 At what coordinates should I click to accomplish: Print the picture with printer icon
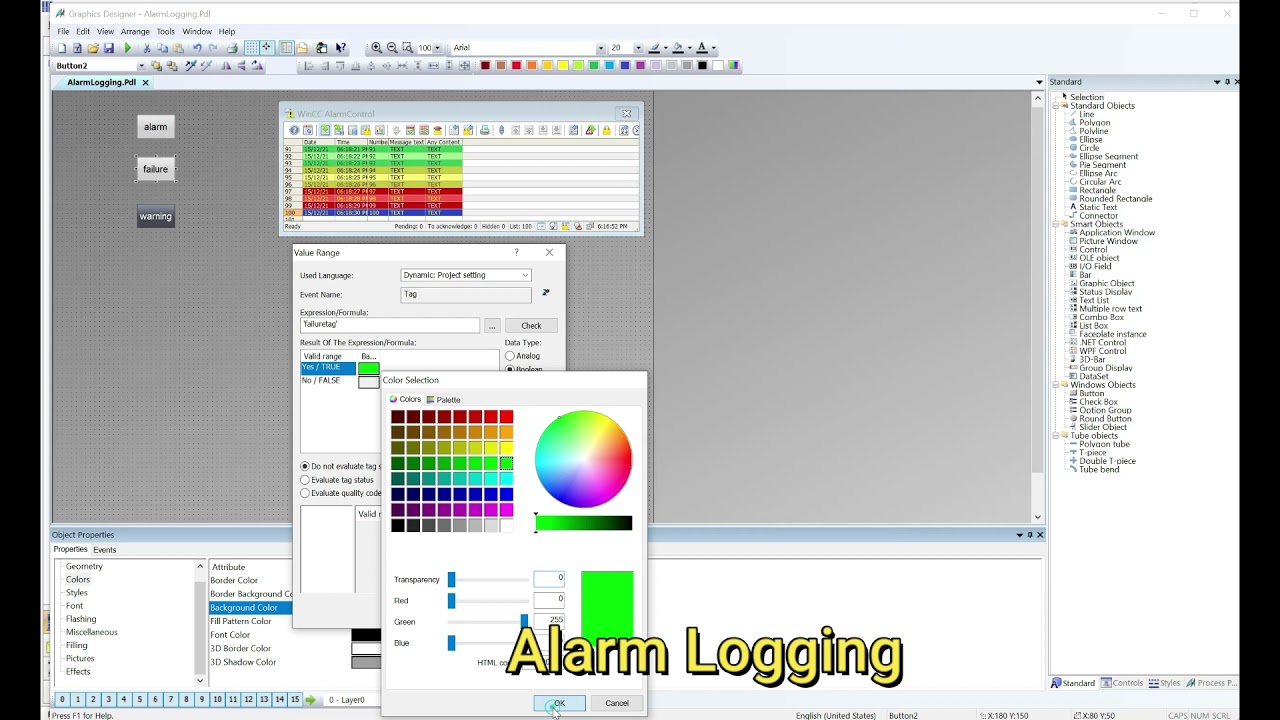[x=232, y=48]
